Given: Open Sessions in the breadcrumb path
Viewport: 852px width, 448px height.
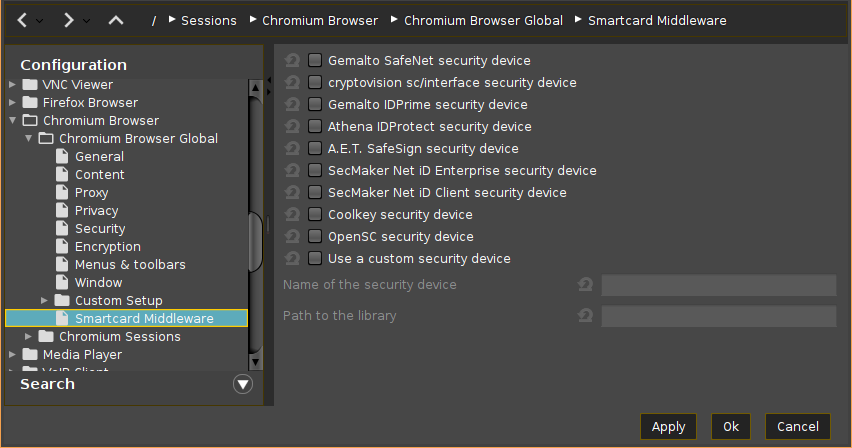Looking at the screenshot, I should 209,20.
